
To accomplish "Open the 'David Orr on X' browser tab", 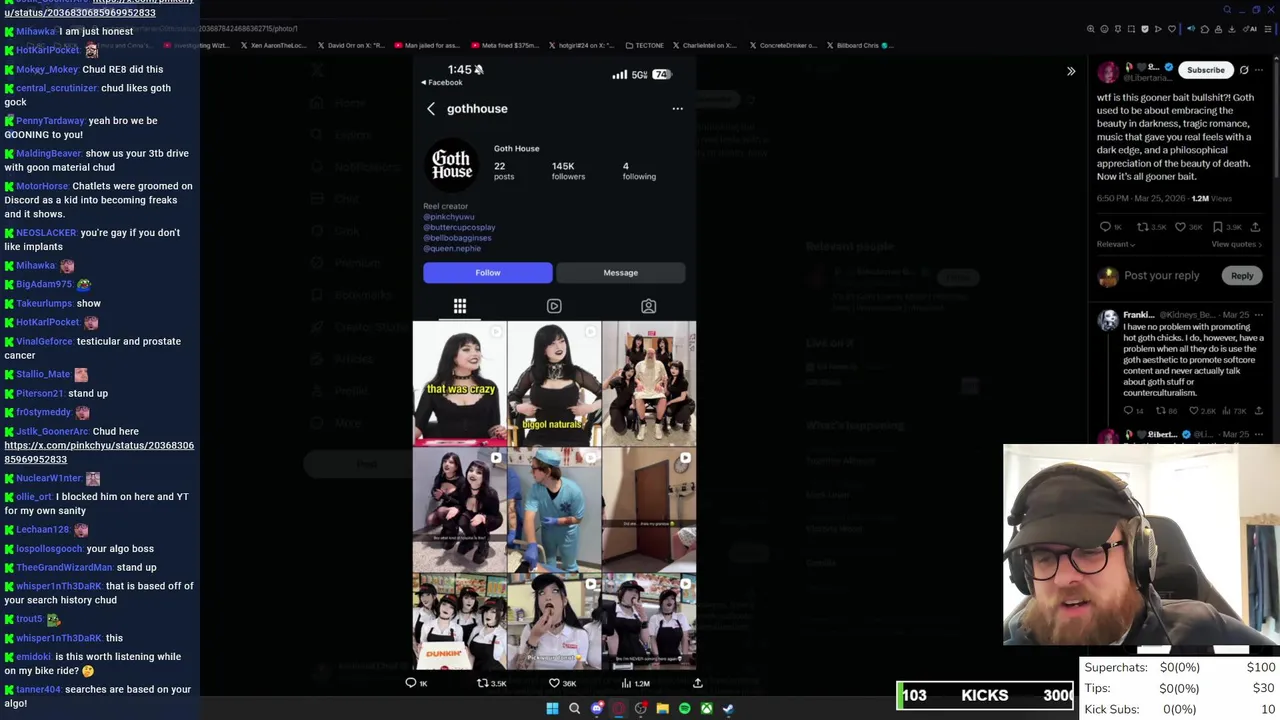I will click(x=349, y=45).
